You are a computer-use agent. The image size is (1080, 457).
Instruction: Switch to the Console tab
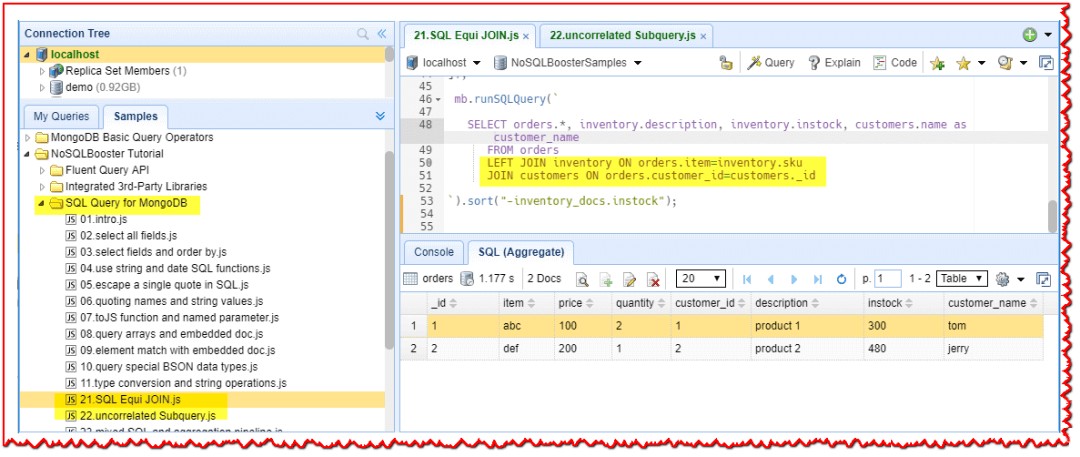click(x=433, y=253)
